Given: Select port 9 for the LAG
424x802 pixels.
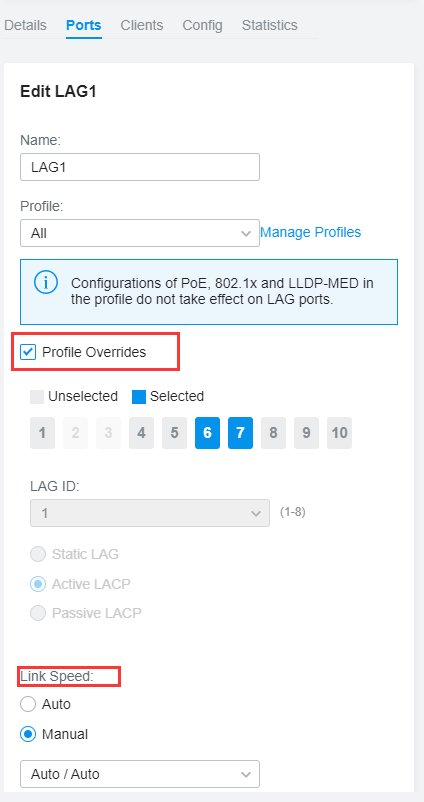Looking at the screenshot, I should coord(306,433).
